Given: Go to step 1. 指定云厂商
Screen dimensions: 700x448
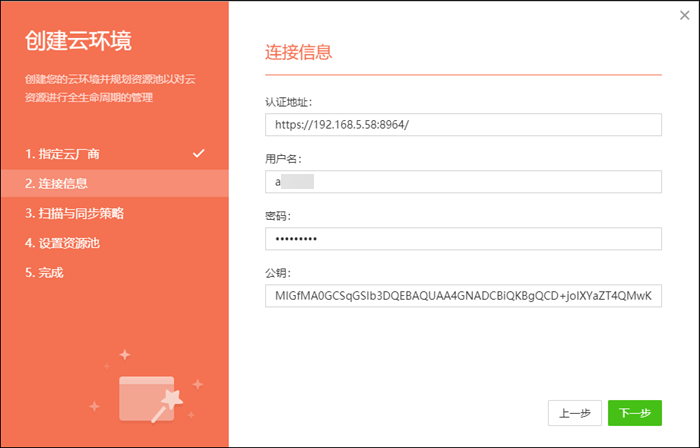Looking at the screenshot, I should pyautogui.click(x=62, y=154).
